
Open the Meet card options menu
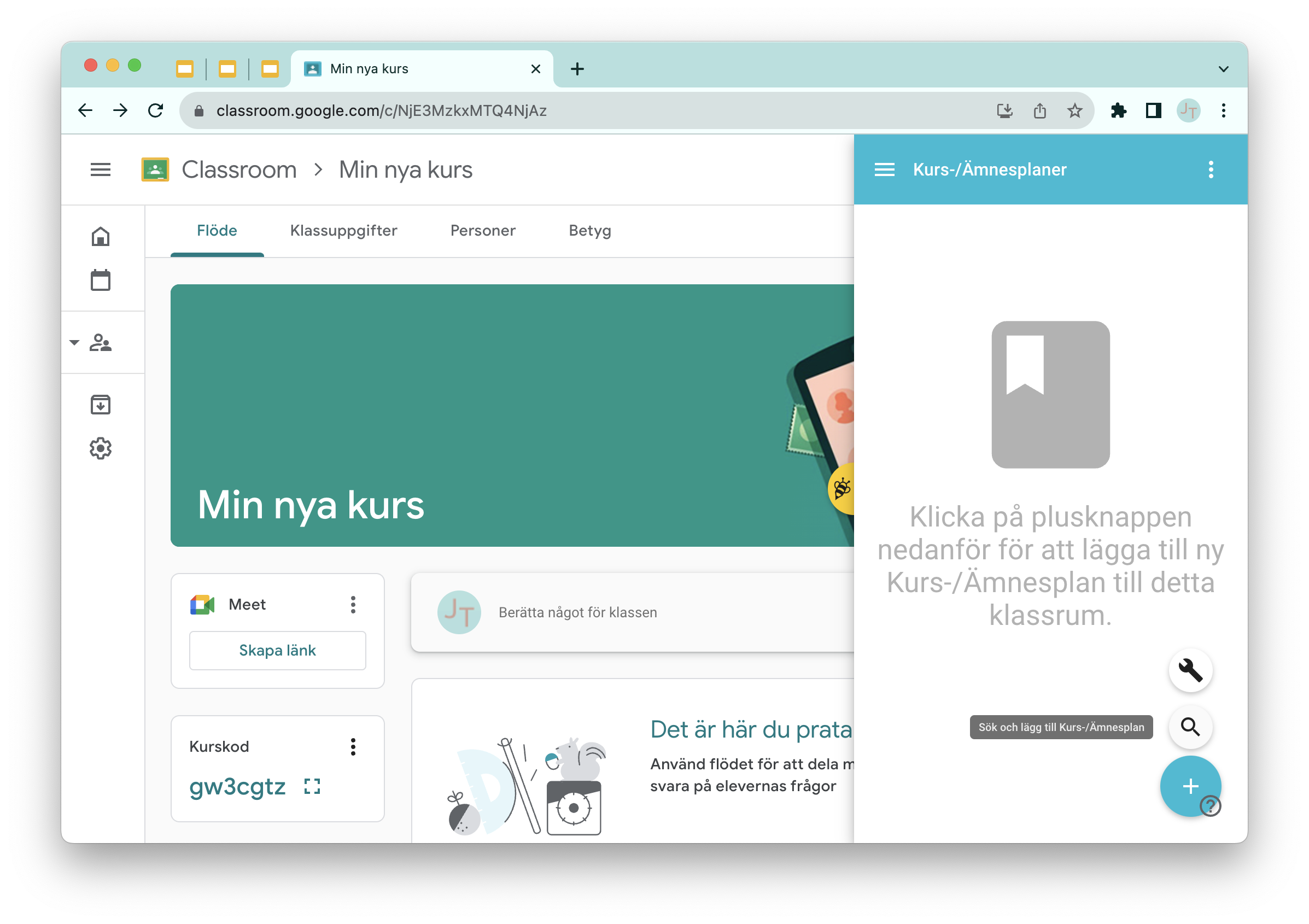click(x=353, y=605)
